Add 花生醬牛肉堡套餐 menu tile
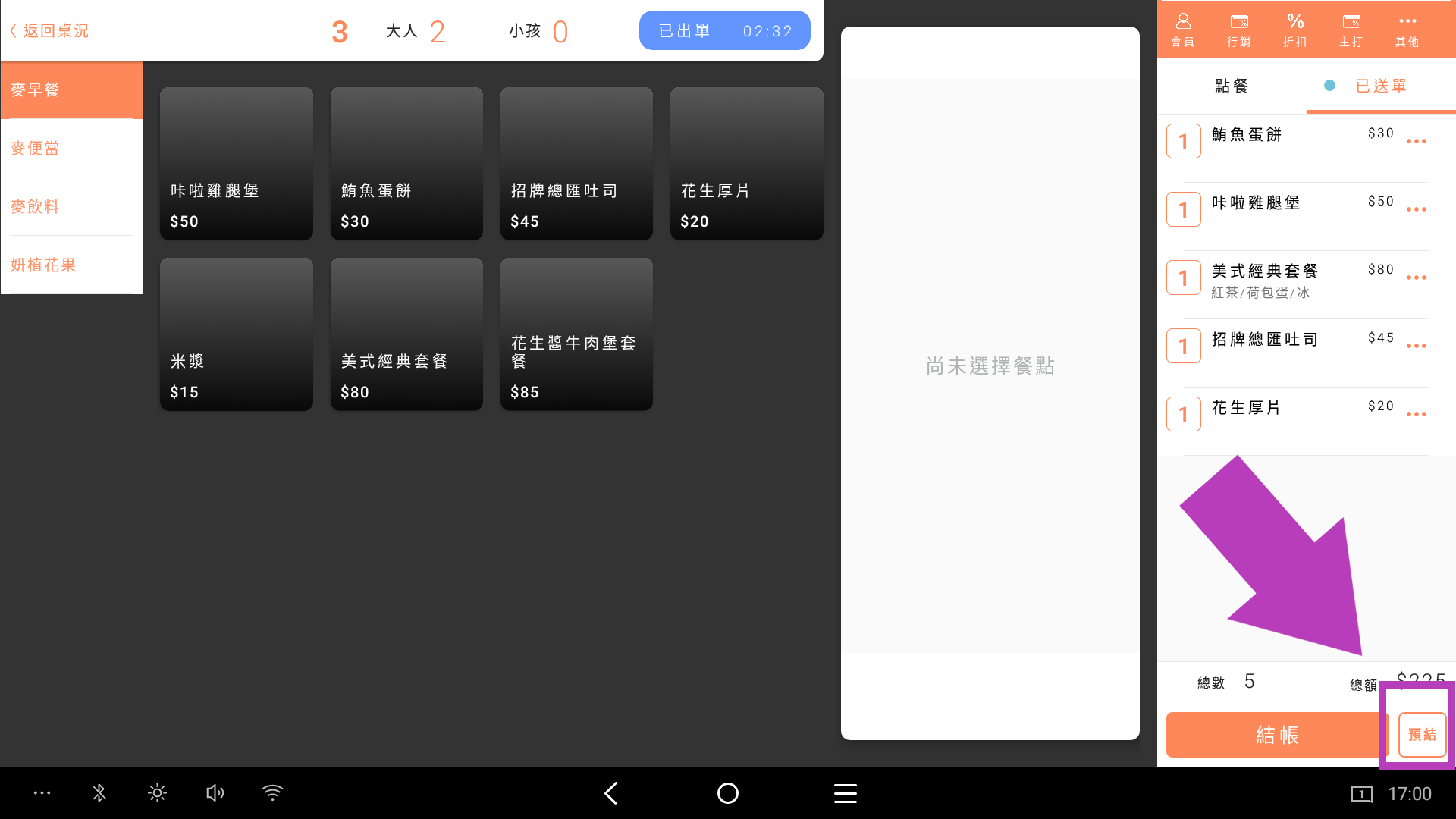Screen dimensions: 1456x819 click(x=576, y=334)
